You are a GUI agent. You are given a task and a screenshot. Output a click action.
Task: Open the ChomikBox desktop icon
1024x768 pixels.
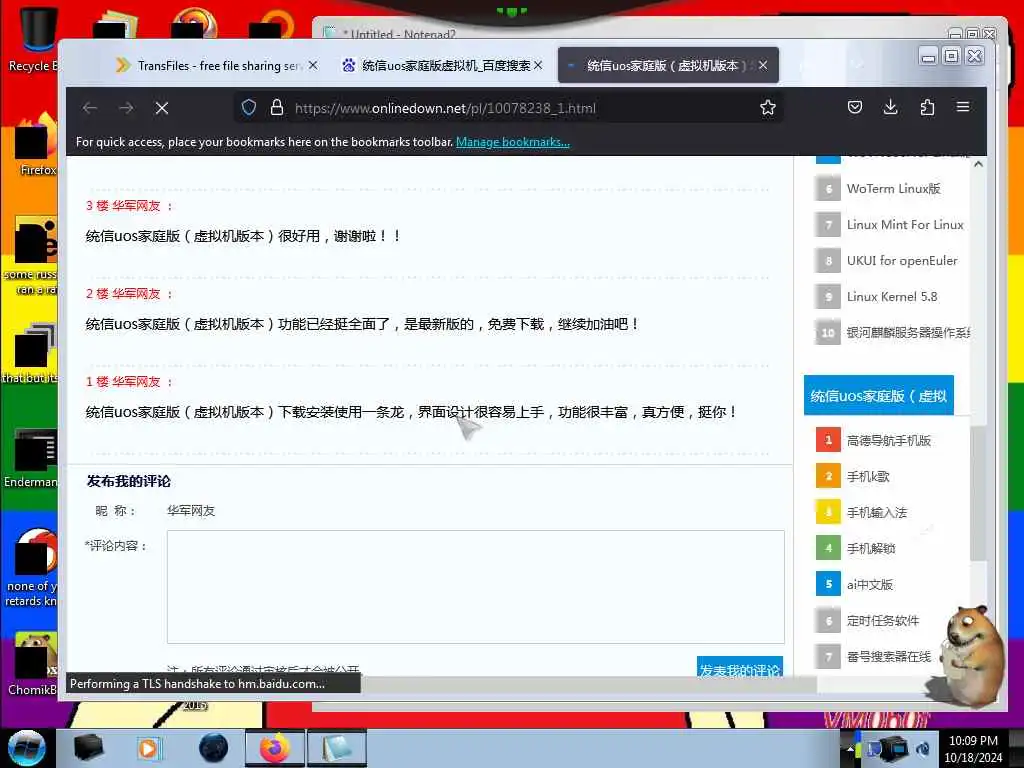(x=33, y=663)
